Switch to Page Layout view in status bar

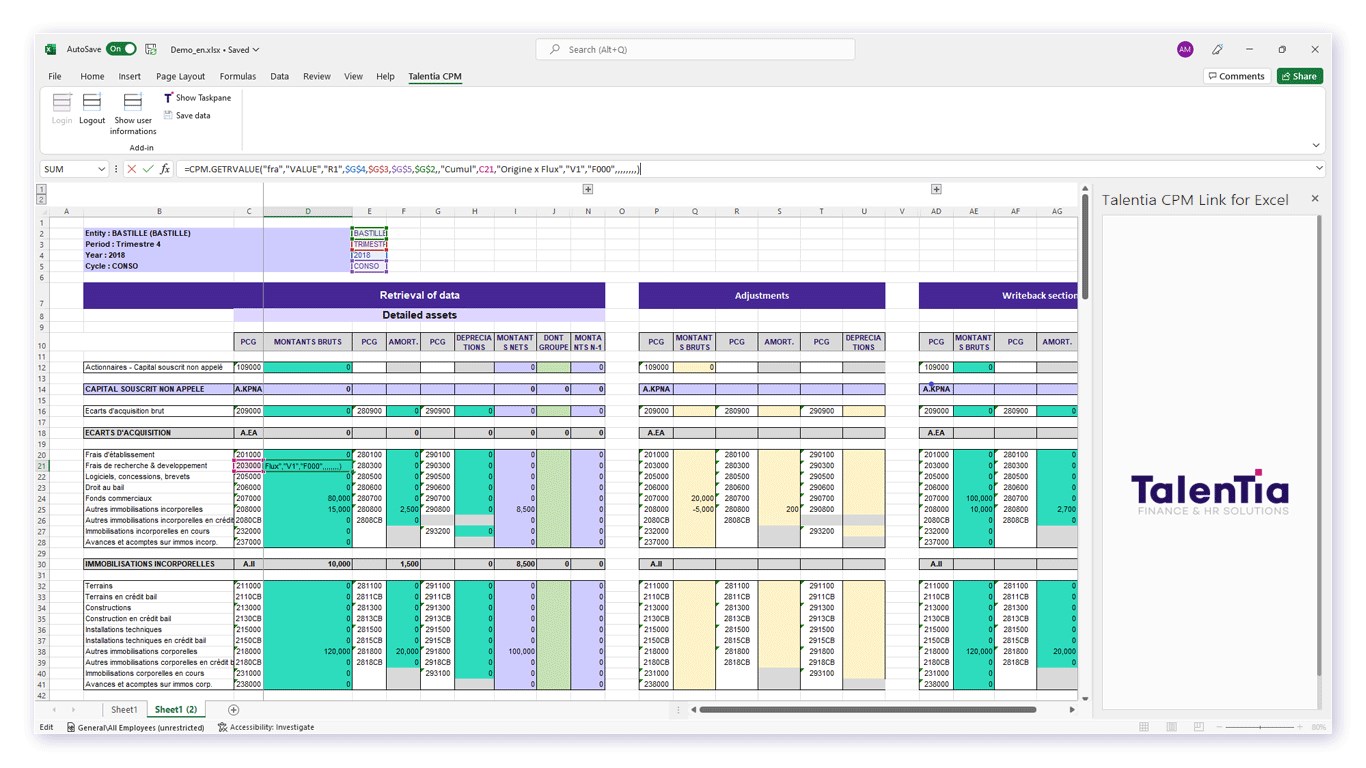point(1171,727)
